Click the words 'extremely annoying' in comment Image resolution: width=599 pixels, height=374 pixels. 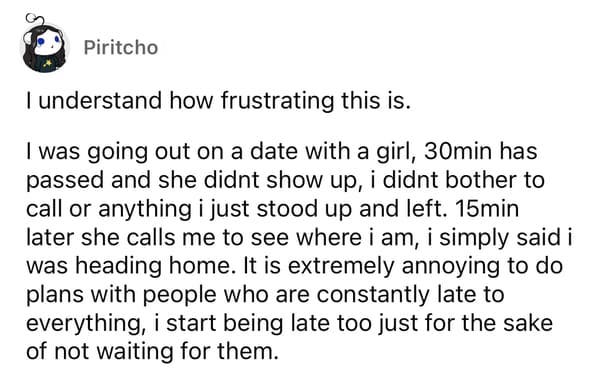coord(394,266)
